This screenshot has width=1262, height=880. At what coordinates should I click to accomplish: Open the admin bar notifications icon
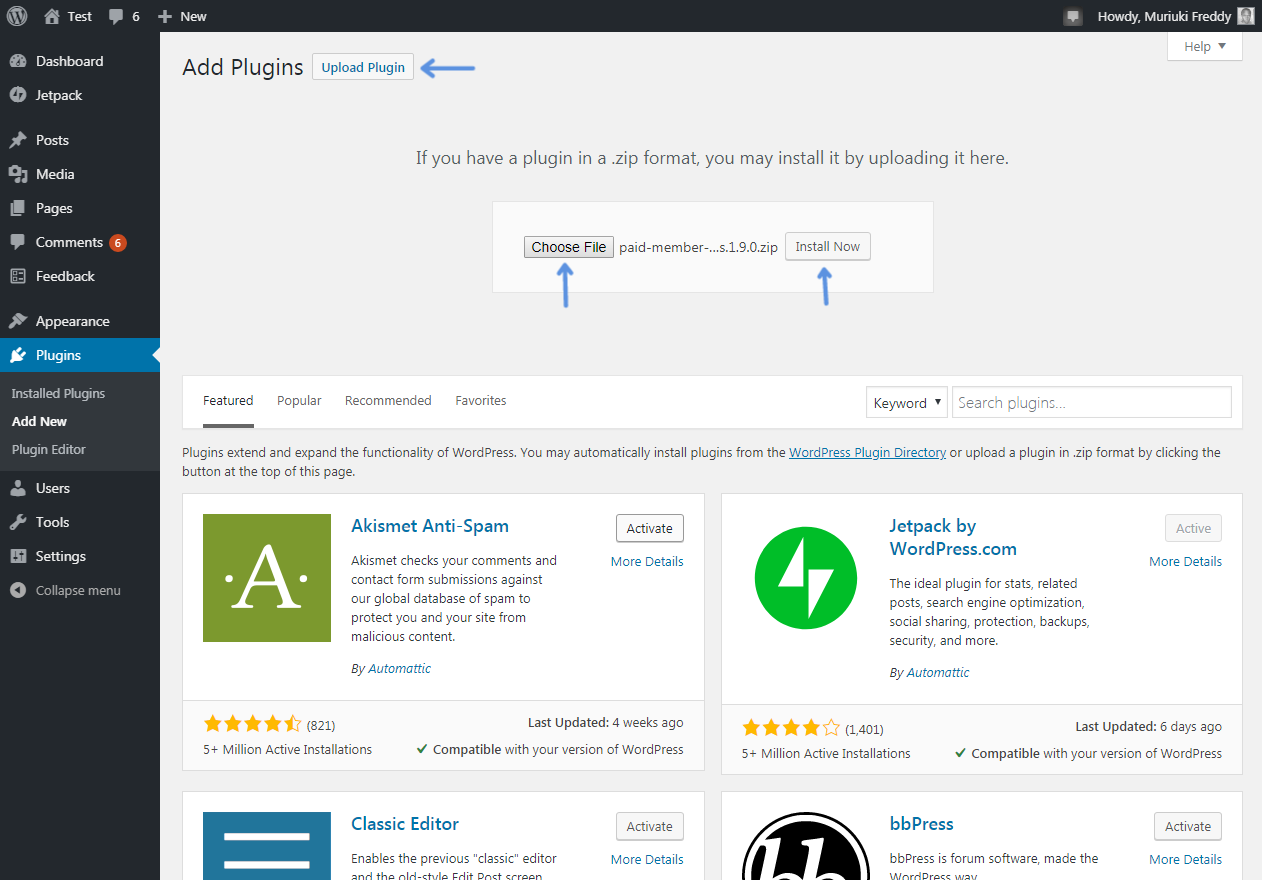point(1073,17)
